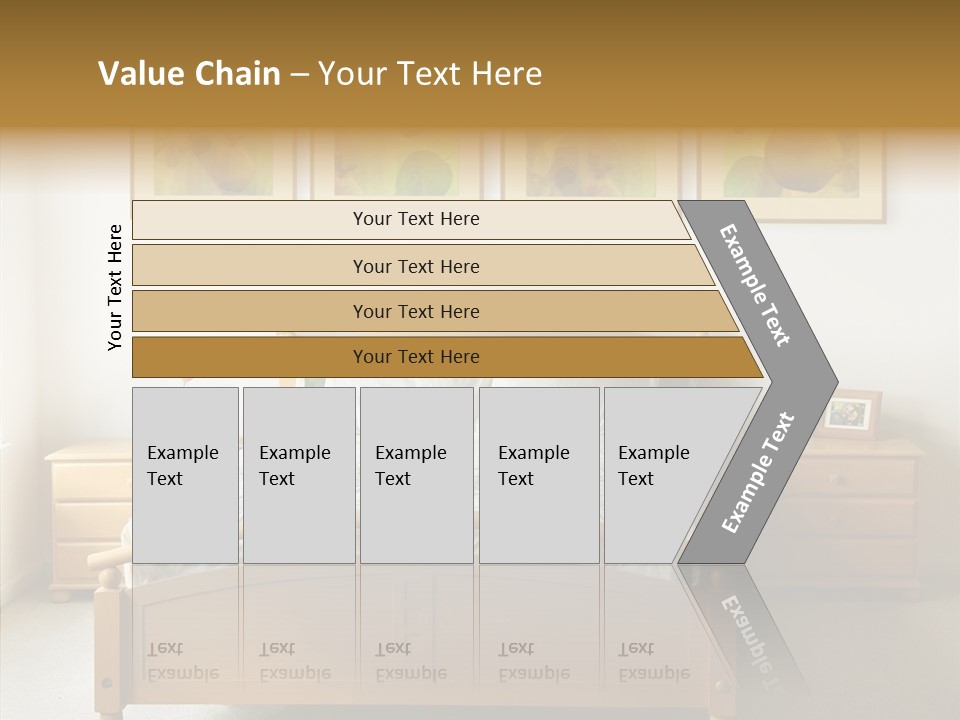Viewport: 960px width, 720px height.
Task: Click the lower chevron arm 'Example Text'
Action: (757, 472)
